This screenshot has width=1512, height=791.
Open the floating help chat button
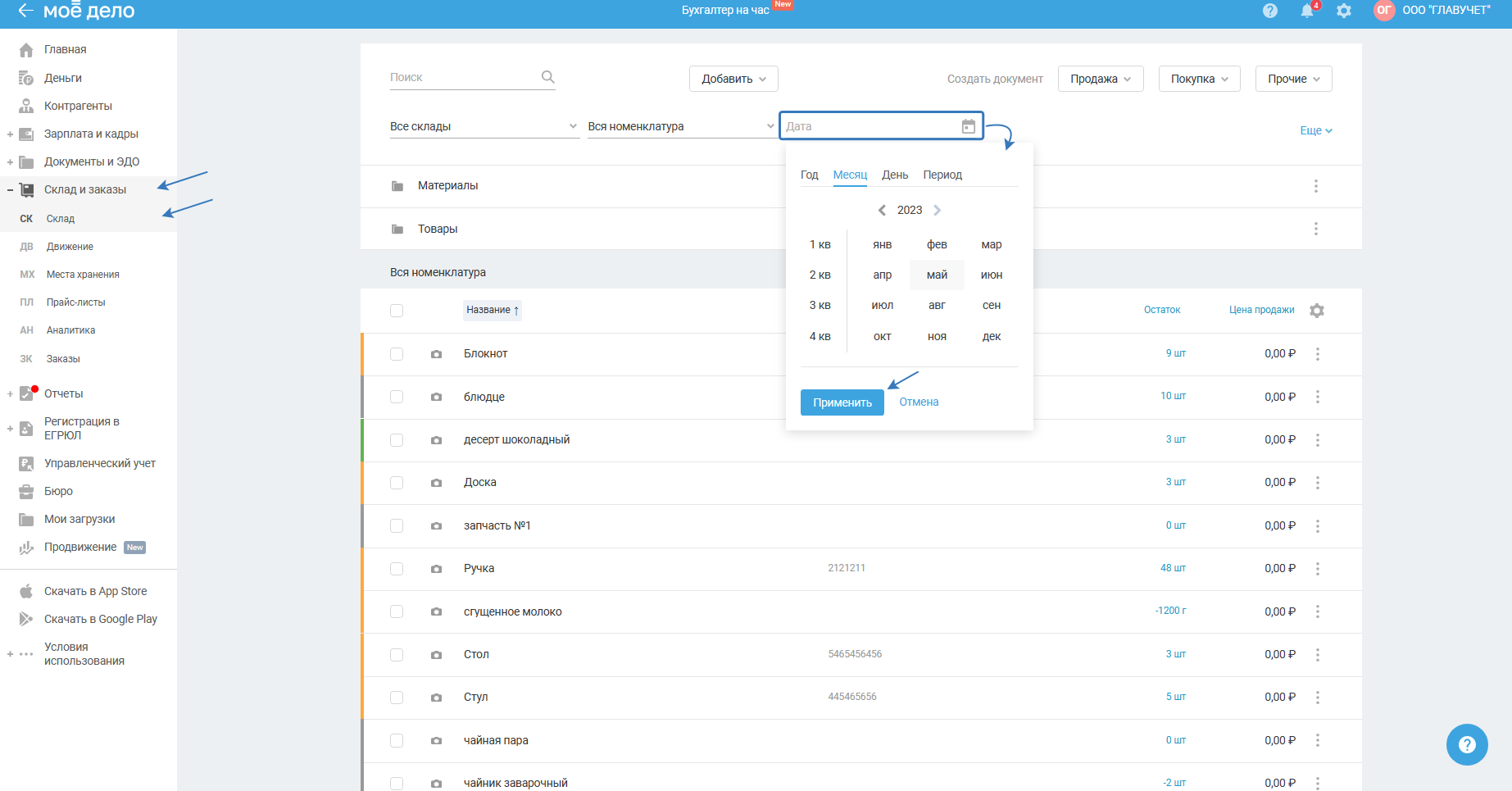[1467, 744]
